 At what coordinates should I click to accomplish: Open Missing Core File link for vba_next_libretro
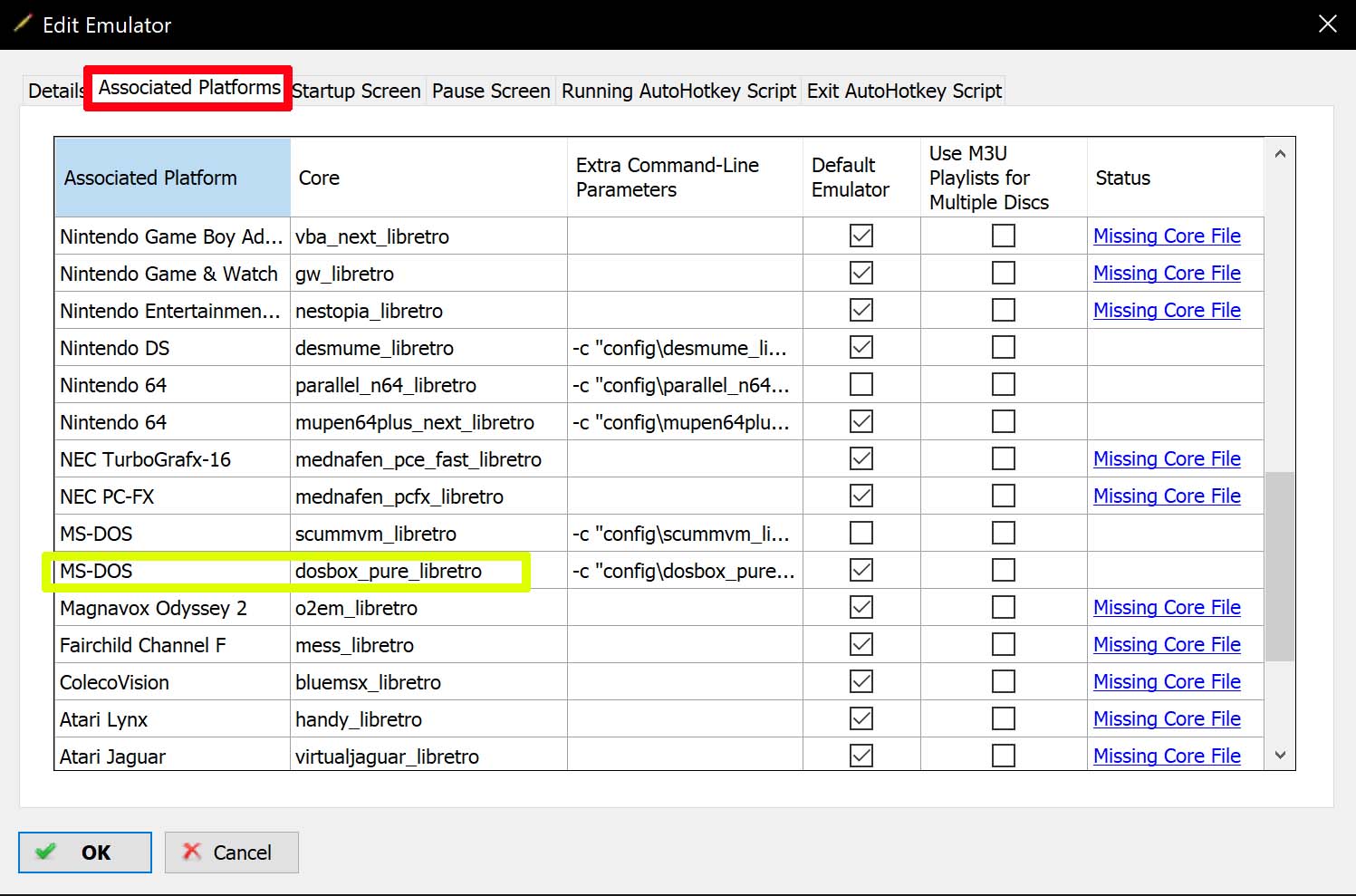(1167, 236)
